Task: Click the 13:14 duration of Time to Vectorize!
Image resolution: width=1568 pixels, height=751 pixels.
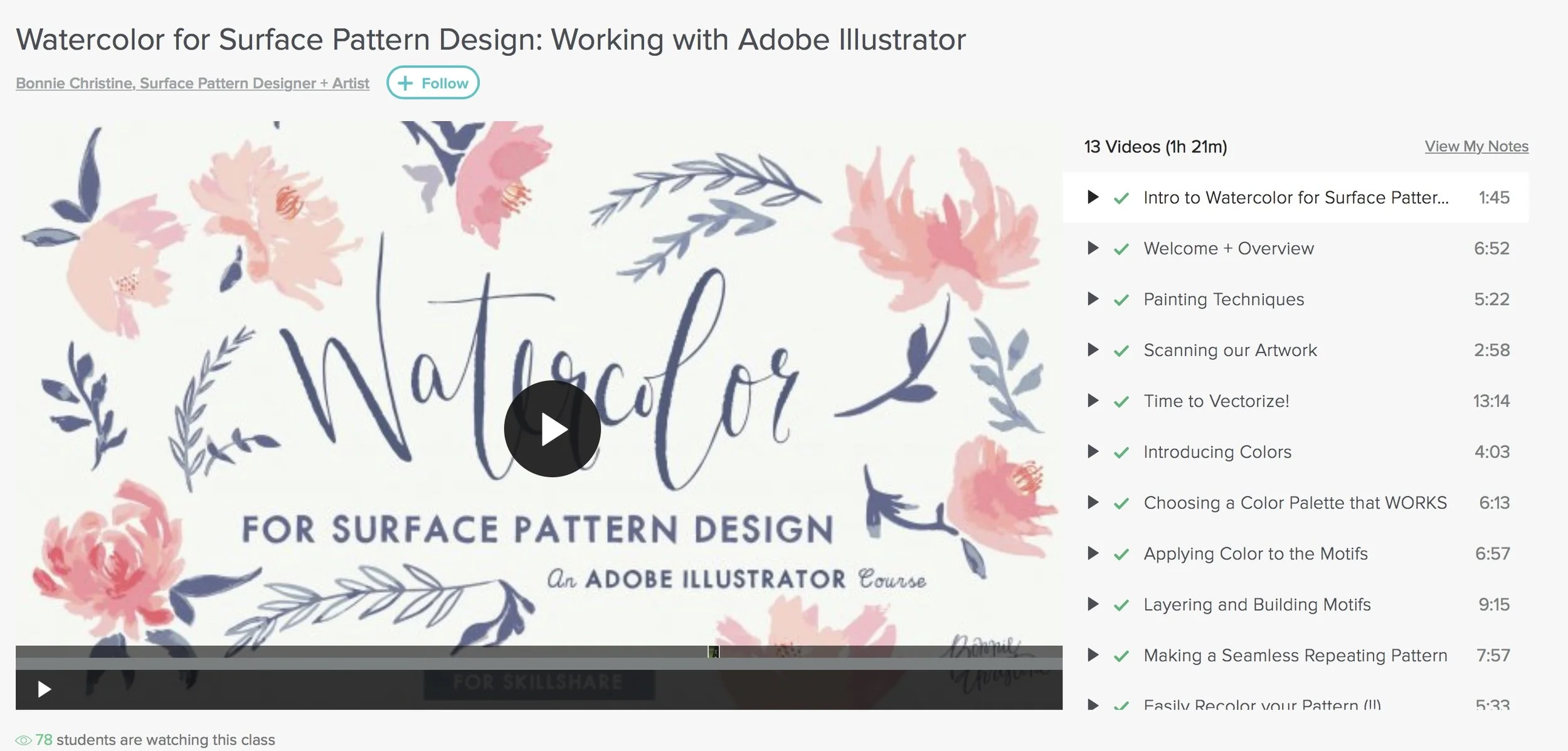Action: 1491,401
